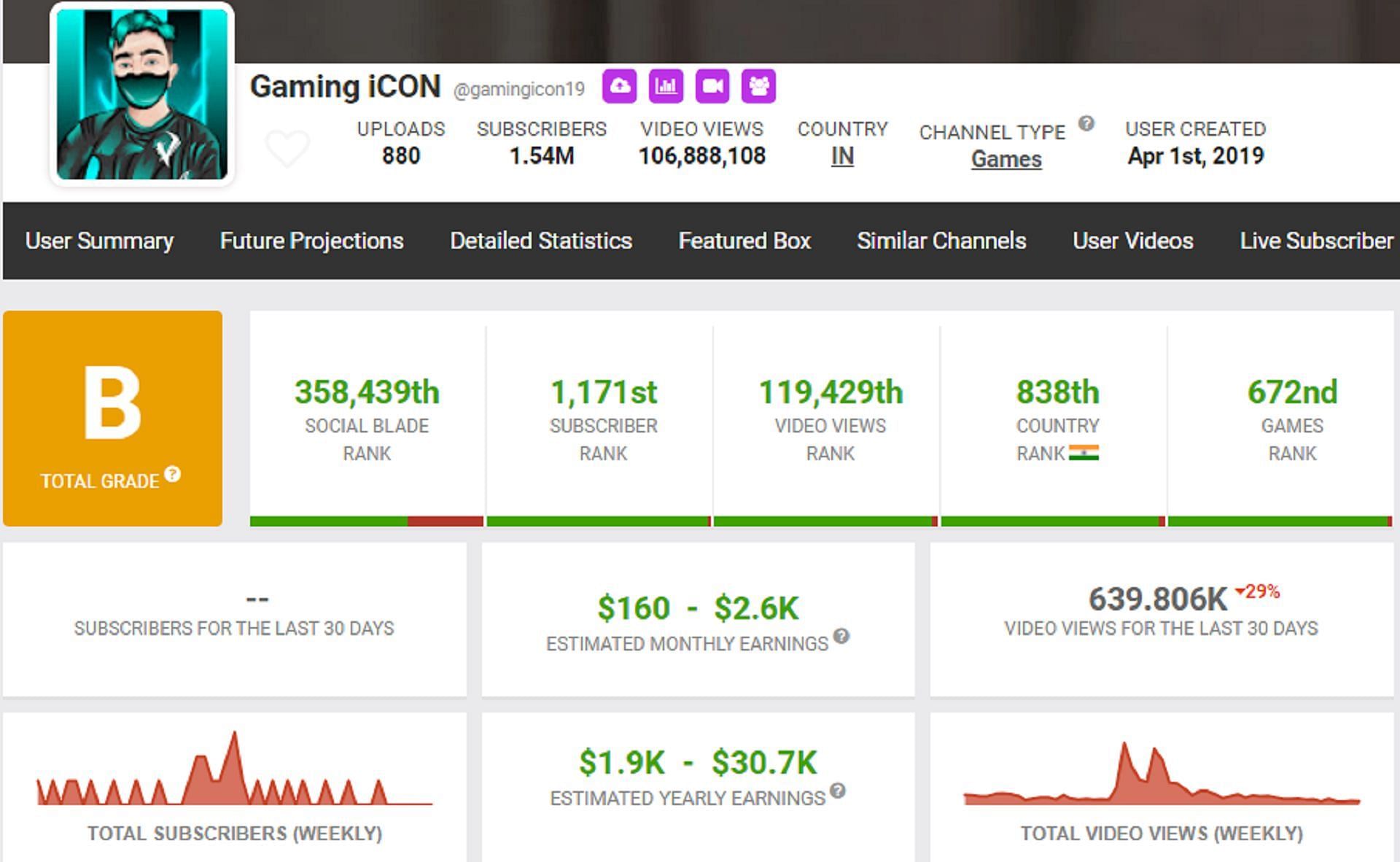1400x862 pixels.
Task: Open the Similar Channels tab
Action: pyautogui.click(x=941, y=241)
